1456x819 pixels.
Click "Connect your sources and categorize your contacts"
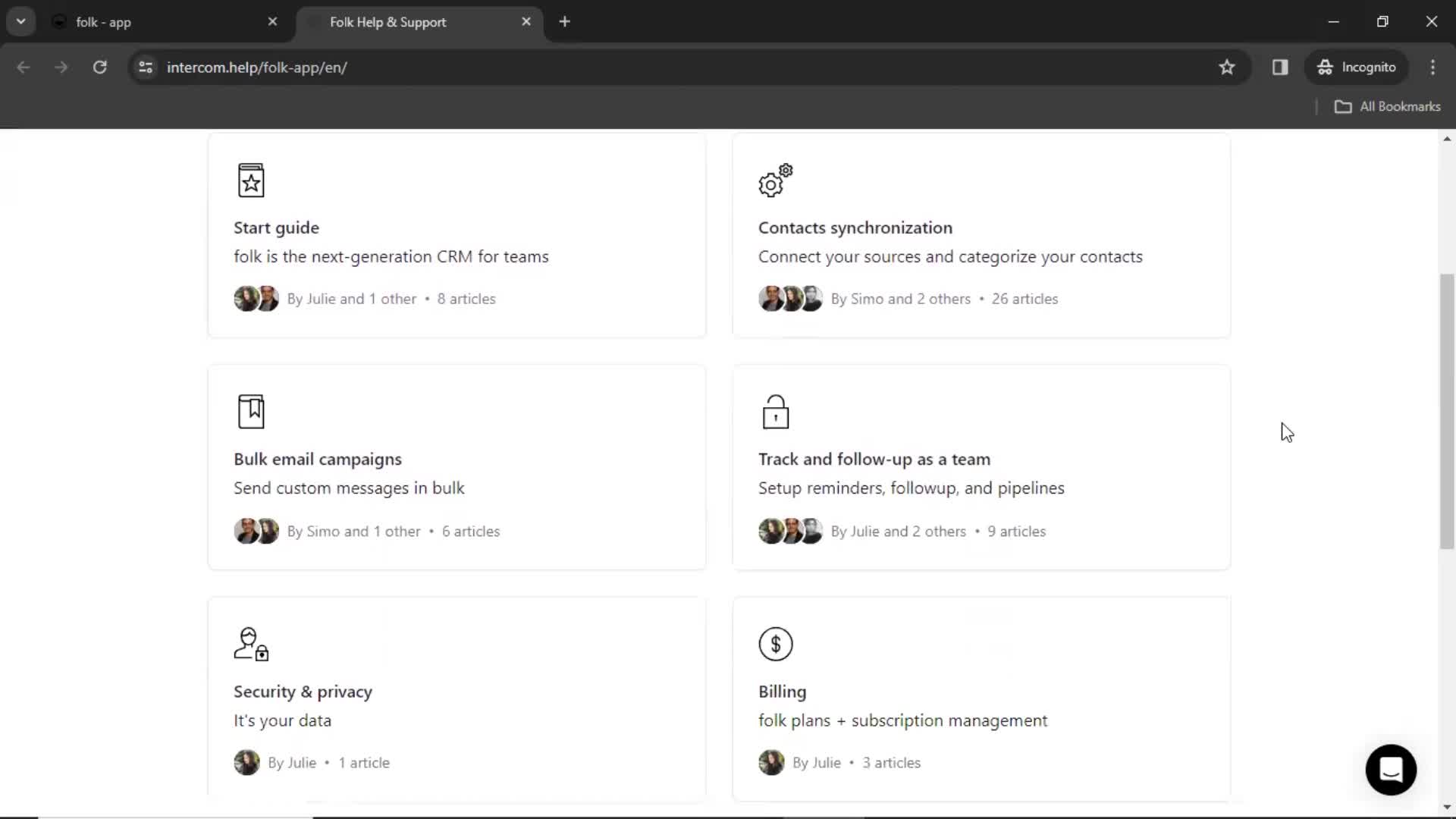(x=950, y=256)
